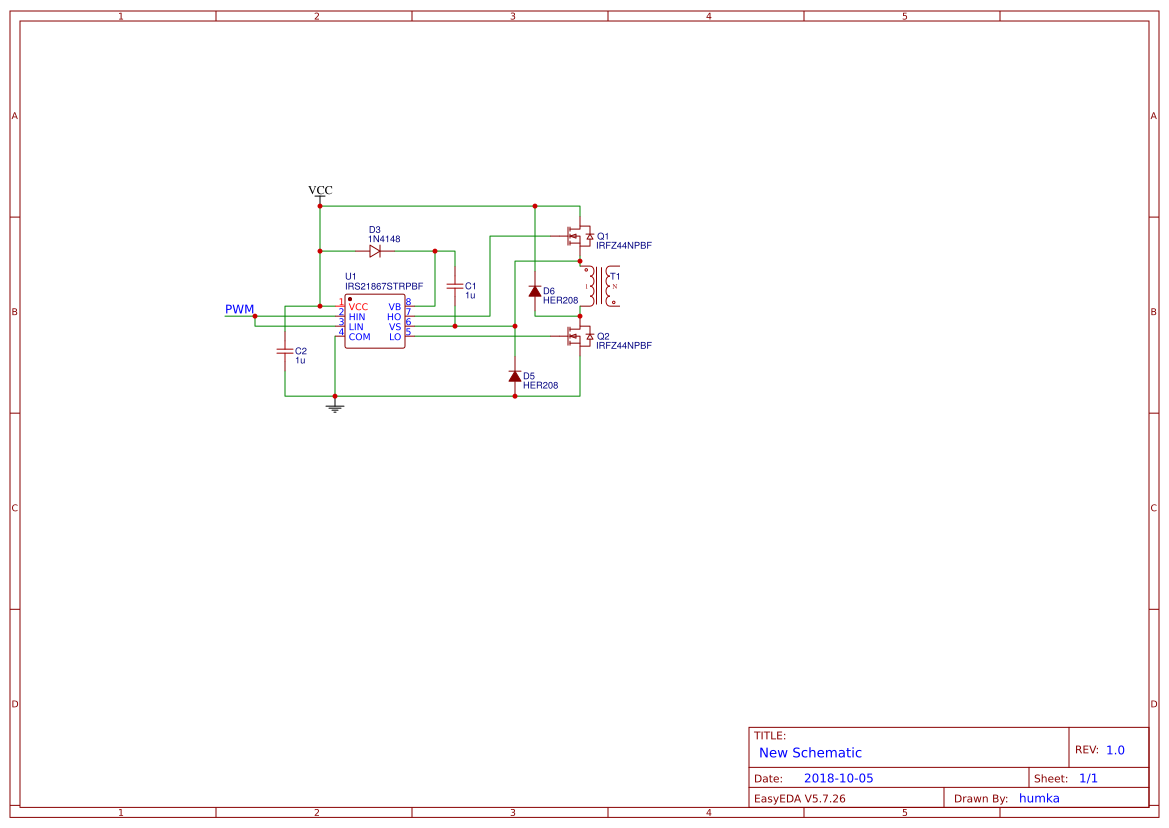The height and width of the screenshot is (828, 1169).
Task: Select the C1 1u capacitor symbol
Action: point(454,288)
